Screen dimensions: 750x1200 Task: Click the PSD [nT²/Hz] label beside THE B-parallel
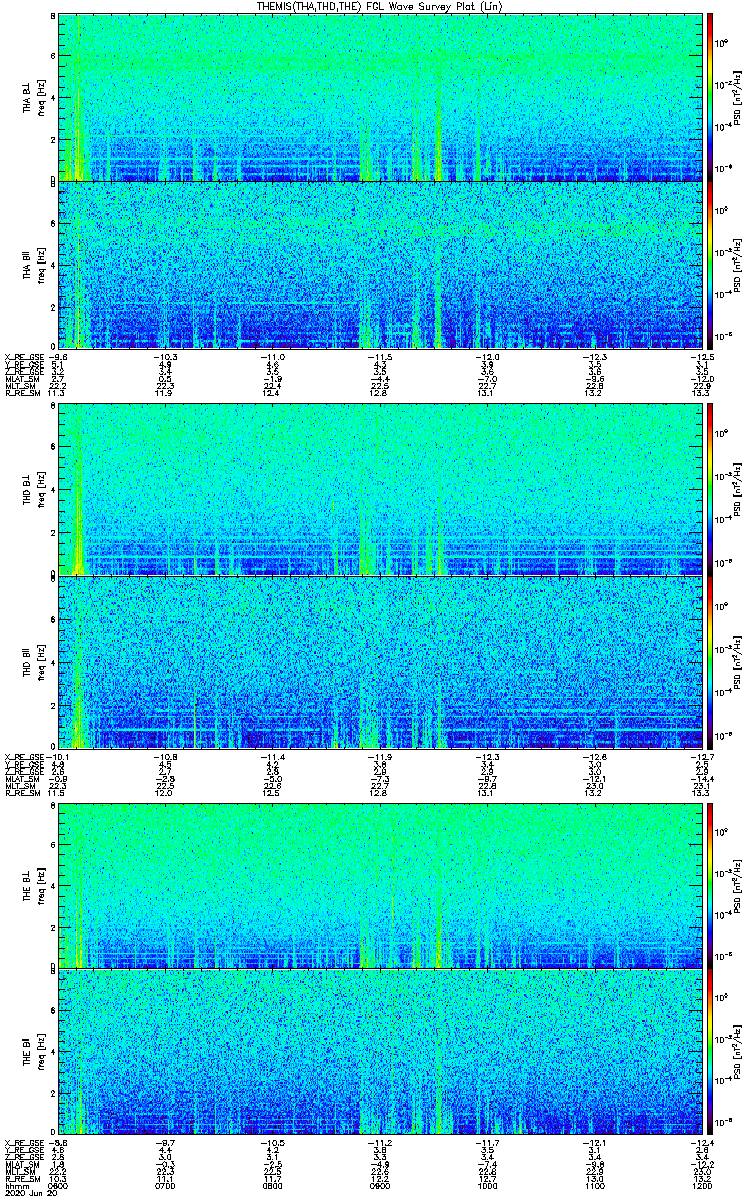737,1052
